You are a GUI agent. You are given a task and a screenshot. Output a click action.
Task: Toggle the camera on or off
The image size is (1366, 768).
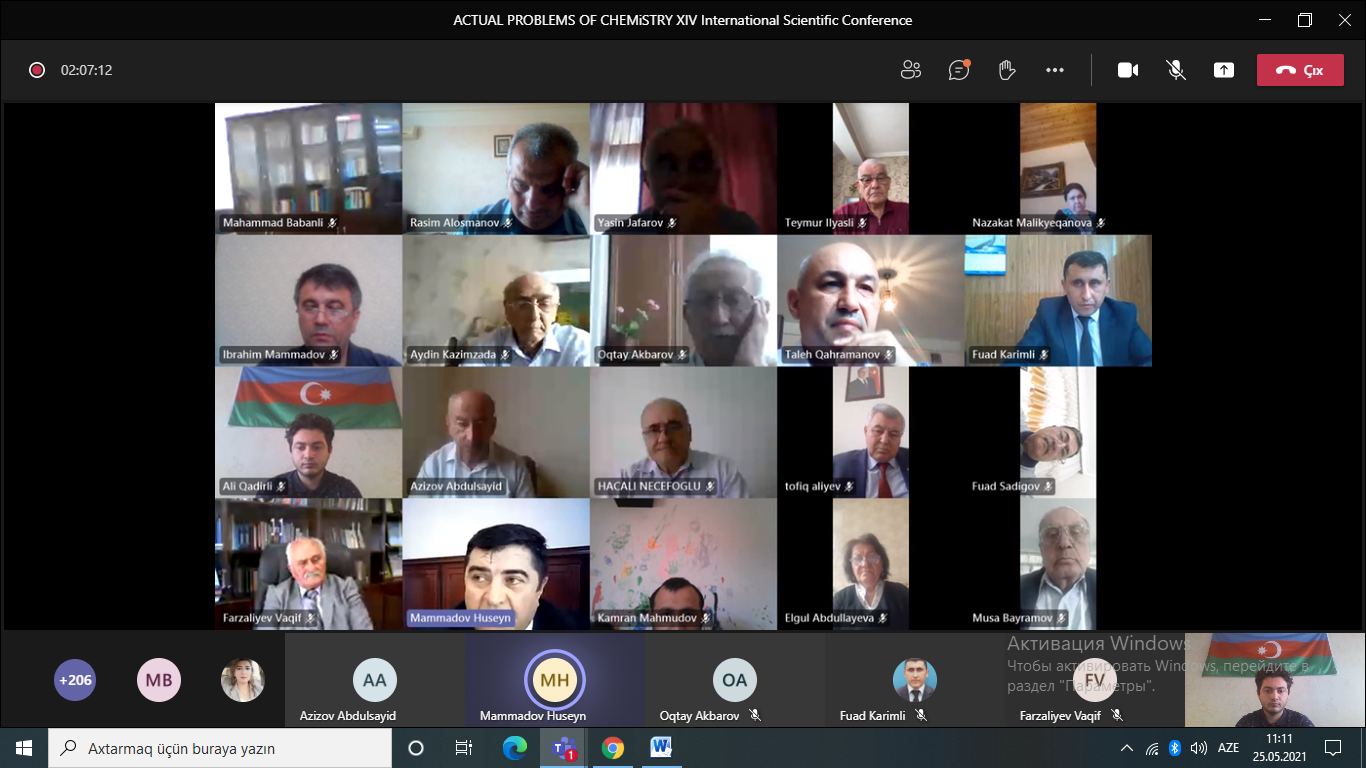pos(1128,70)
